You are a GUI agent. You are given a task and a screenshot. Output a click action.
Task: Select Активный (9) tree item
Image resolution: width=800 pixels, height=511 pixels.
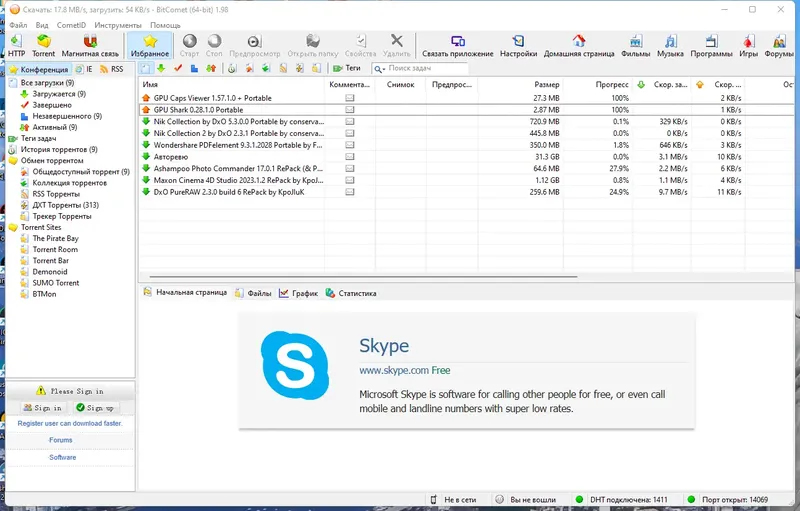coord(55,127)
